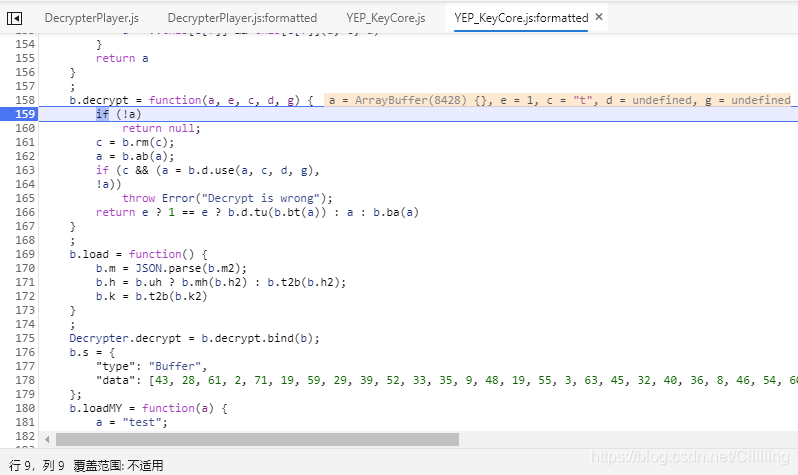
Task: Click the "if" keyword on line 159
Action: (102, 114)
